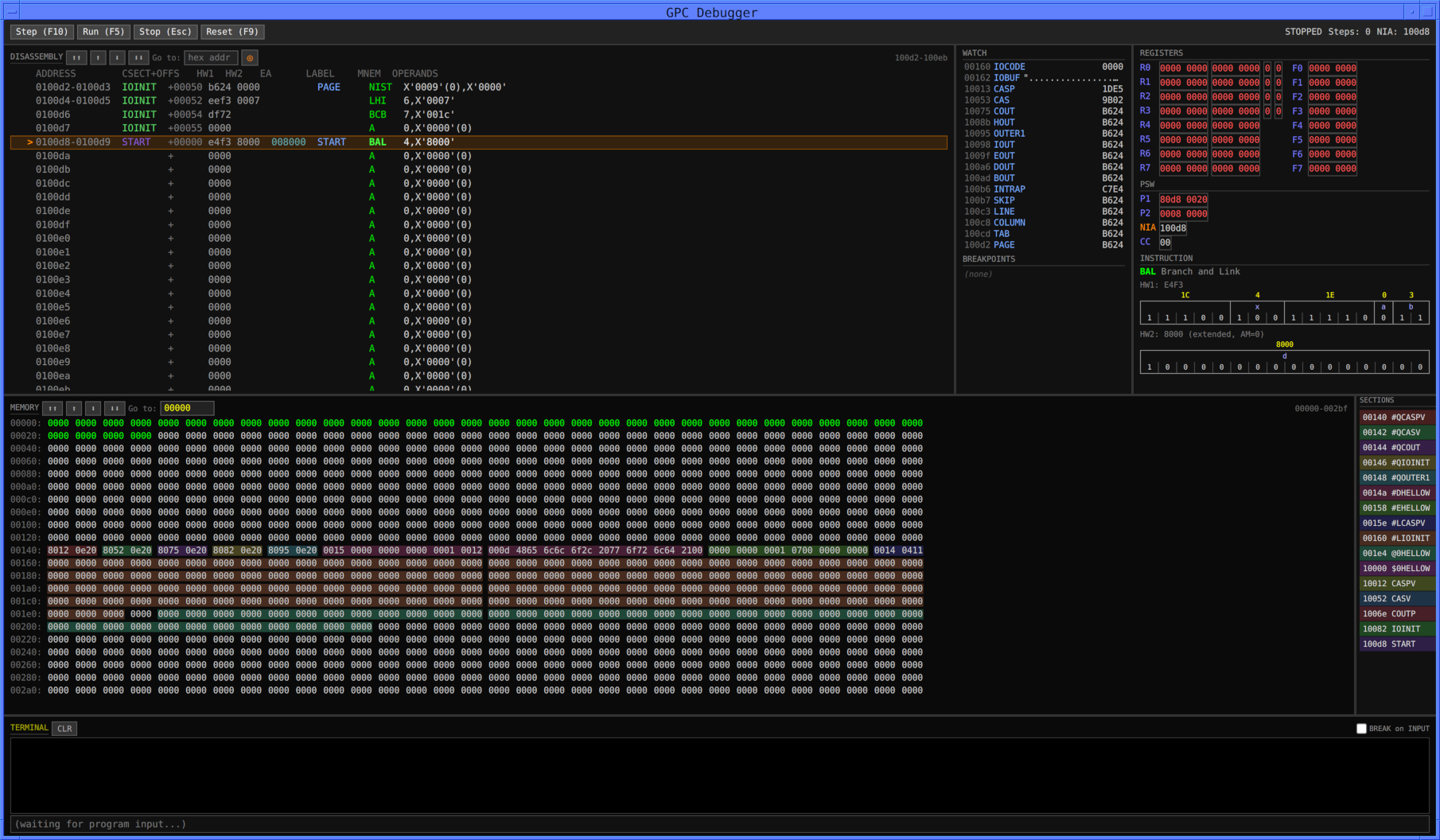Click memory page-down double arrow button
The height and width of the screenshot is (840, 1440).
(x=115, y=408)
